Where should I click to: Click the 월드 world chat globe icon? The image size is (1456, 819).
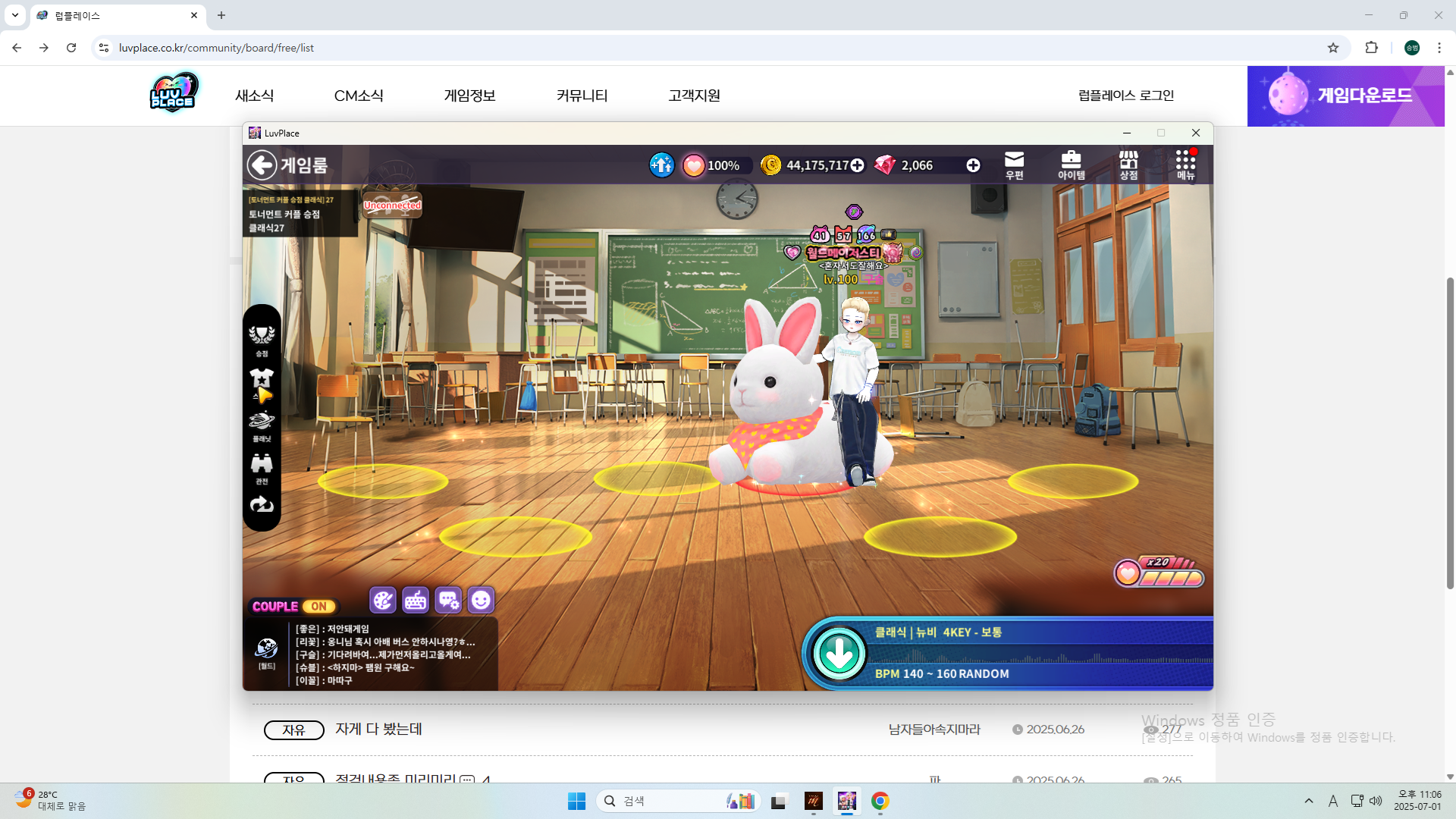click(266, 653)
